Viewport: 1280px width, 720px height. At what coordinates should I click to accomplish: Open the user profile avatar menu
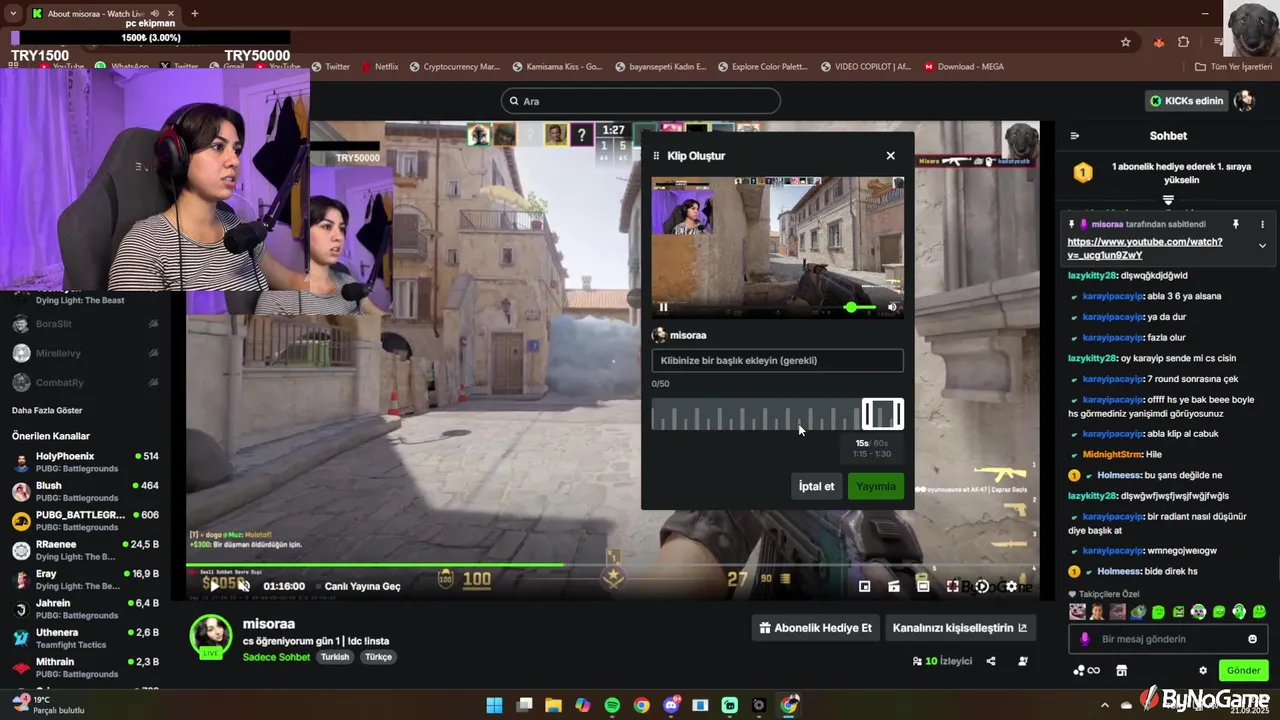(x=1245, y=101)
